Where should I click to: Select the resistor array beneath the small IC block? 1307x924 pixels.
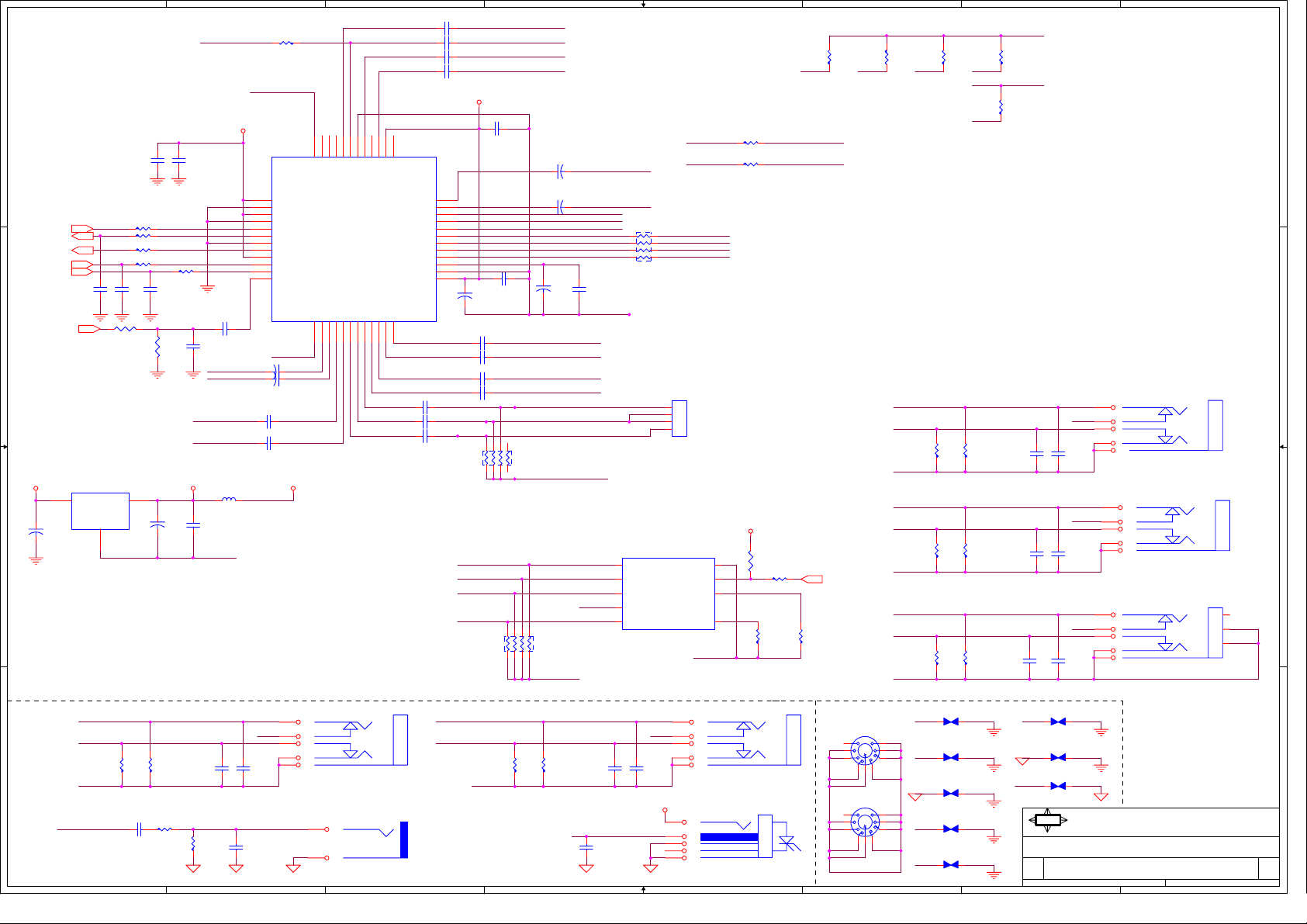coord(519,643)
